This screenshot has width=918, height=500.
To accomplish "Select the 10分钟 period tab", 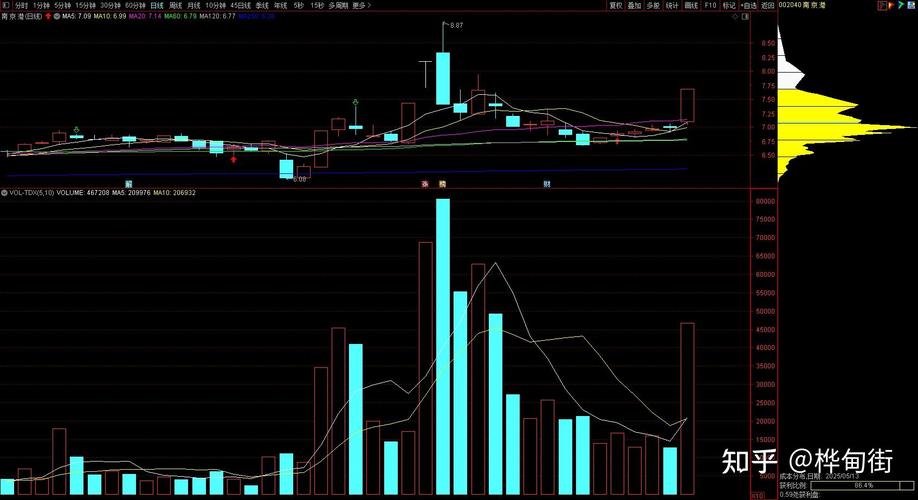I will pyautogui.click(x=215, y=5).
